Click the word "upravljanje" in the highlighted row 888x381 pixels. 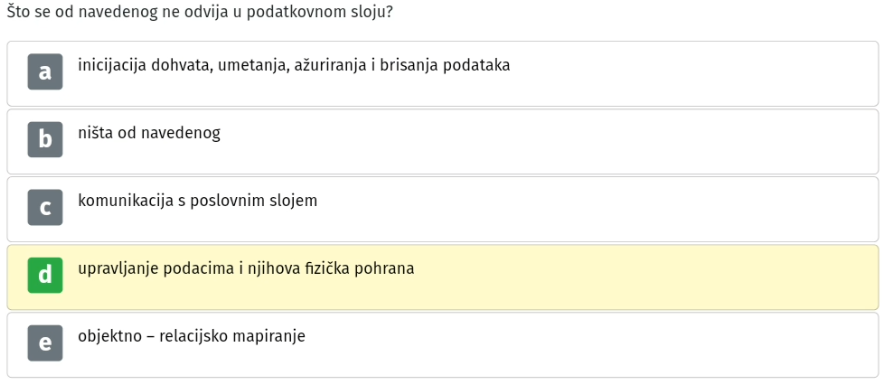pyautogui.click(x=118, y=269)
